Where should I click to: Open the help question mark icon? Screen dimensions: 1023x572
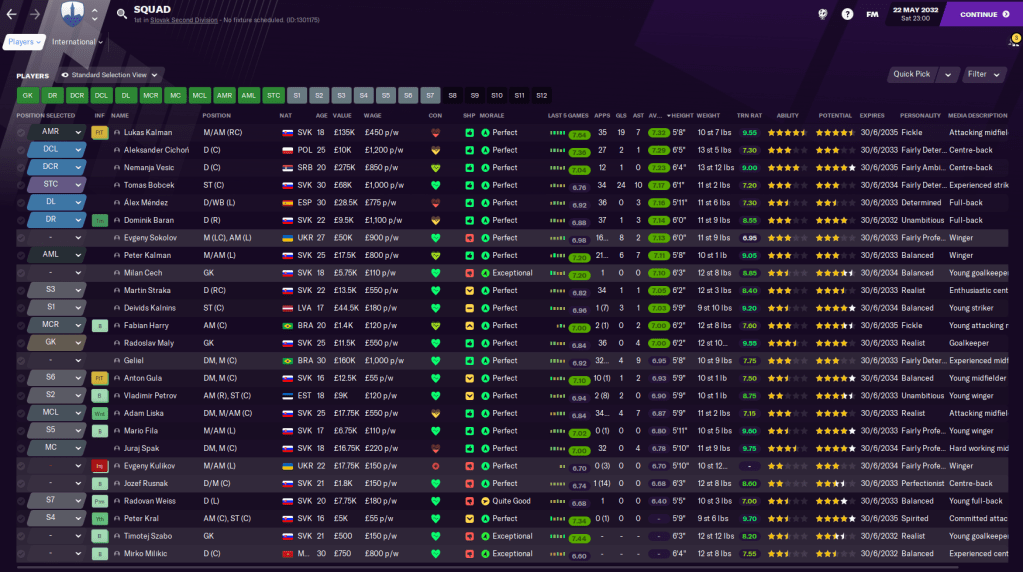[847, 14]
